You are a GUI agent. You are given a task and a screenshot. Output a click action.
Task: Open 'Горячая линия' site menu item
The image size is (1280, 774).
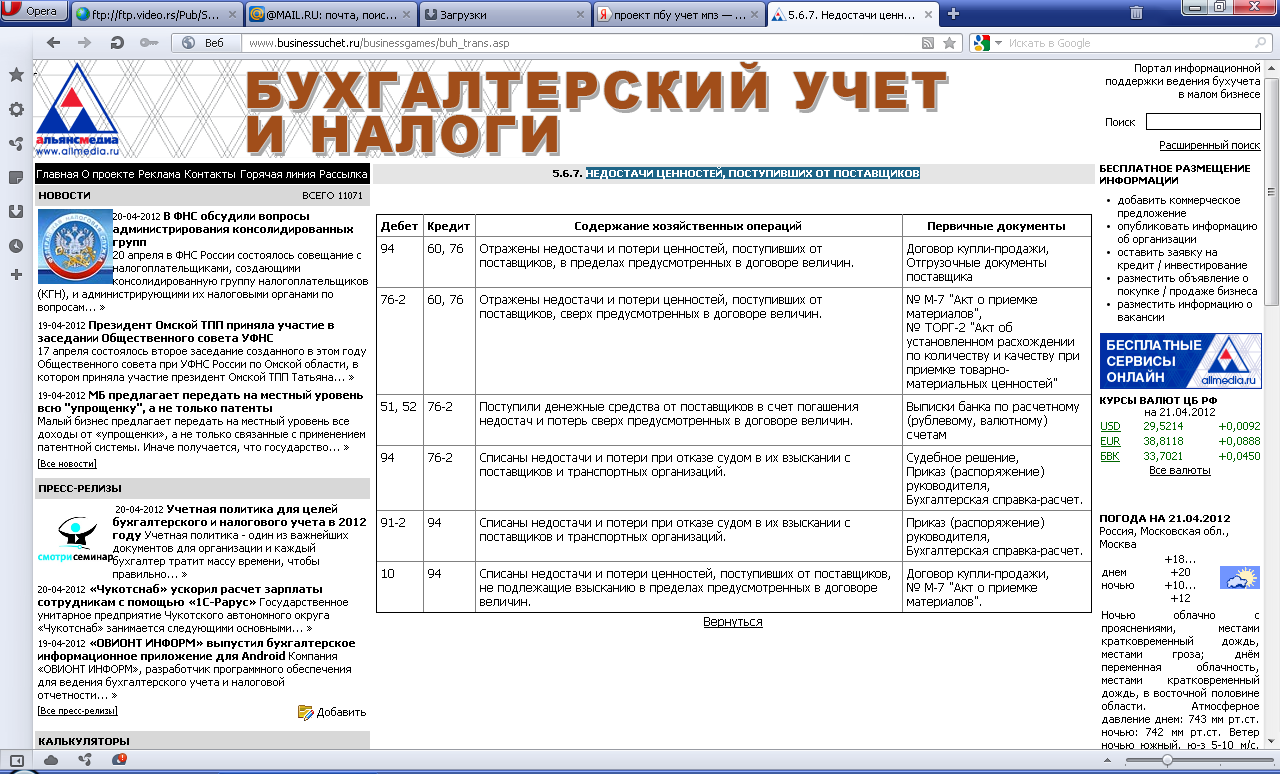click(277, 174)
